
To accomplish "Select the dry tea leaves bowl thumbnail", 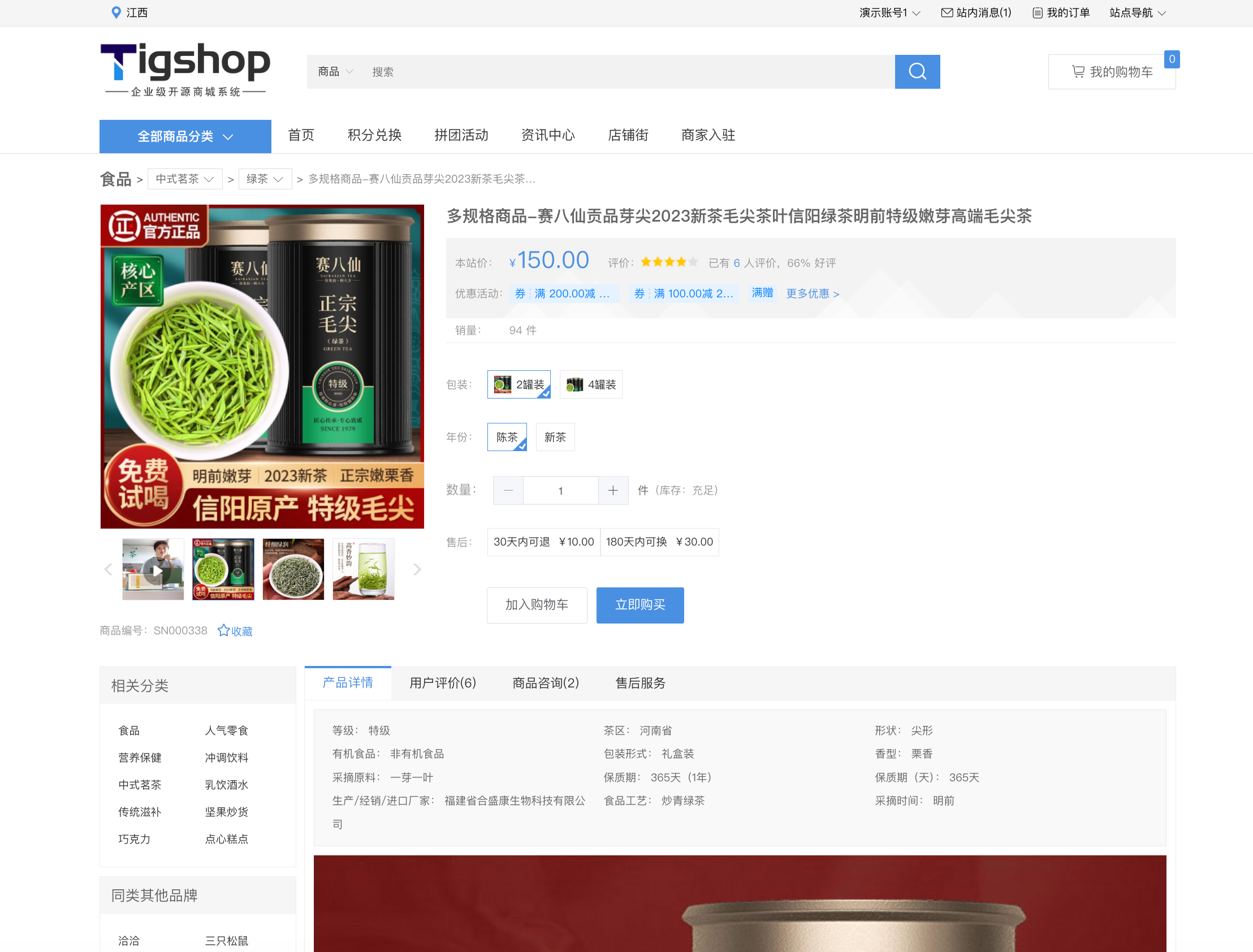I will click(x=293, y=569).
